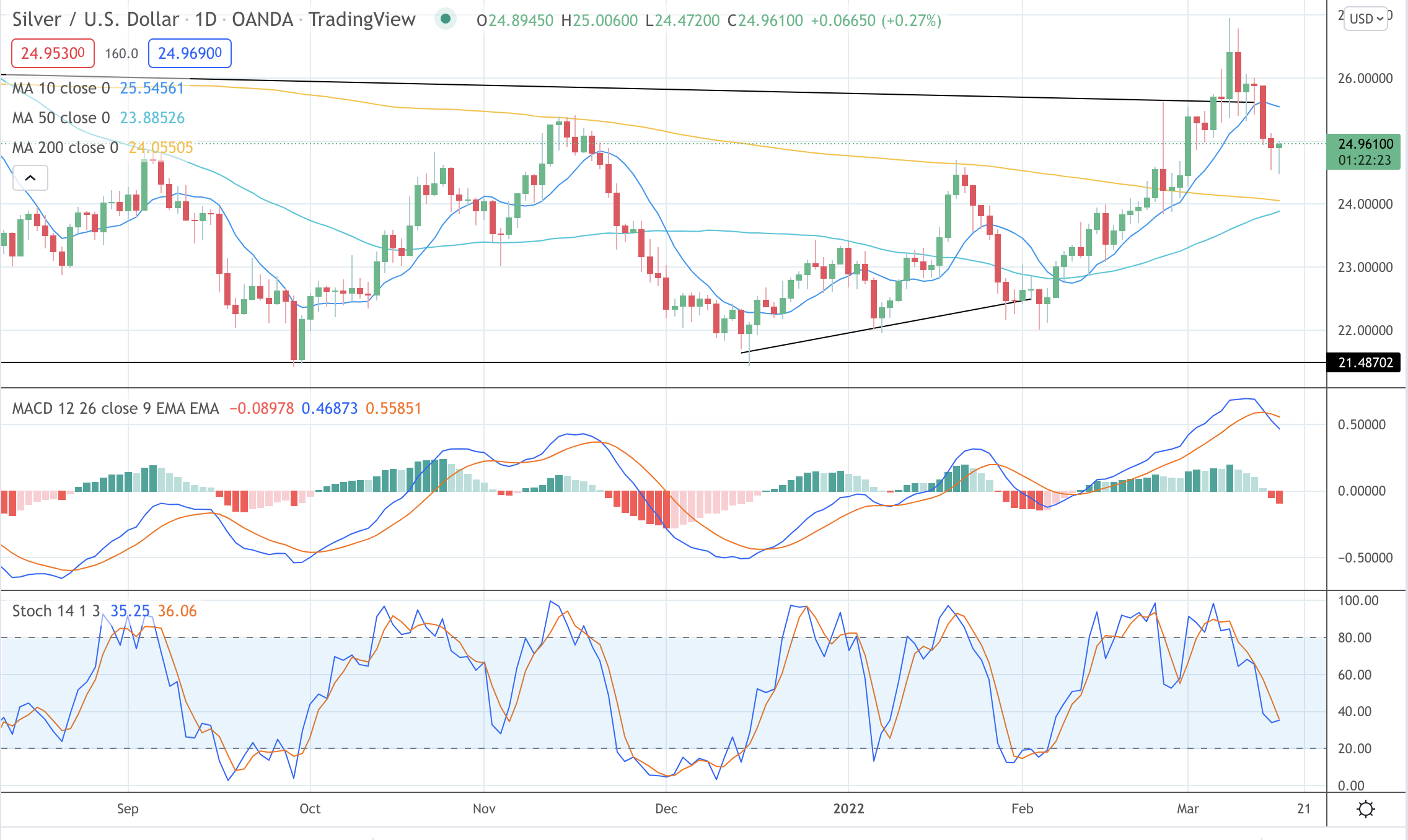The width and height of the screenshot is (1408, 840).
Task: Click the Silver / U.S. Dollar symbol title
Action: coord(95,19)
